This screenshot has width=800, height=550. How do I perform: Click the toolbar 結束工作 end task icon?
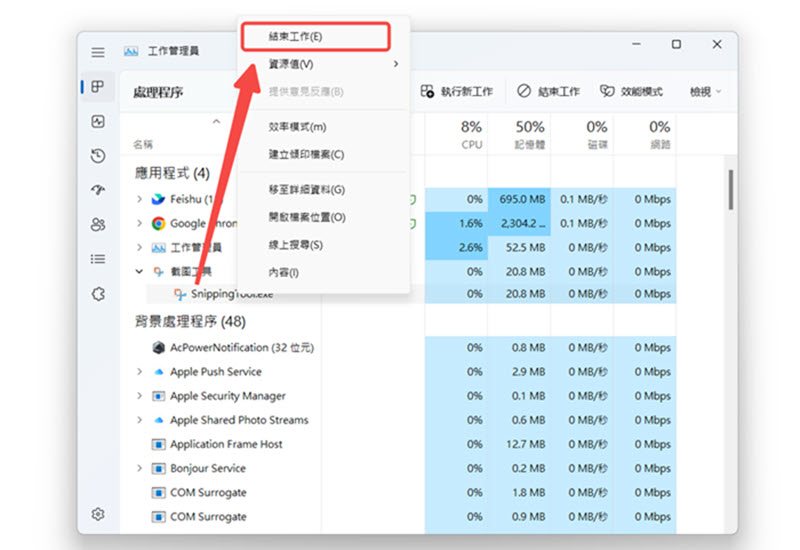pos(524,91)
